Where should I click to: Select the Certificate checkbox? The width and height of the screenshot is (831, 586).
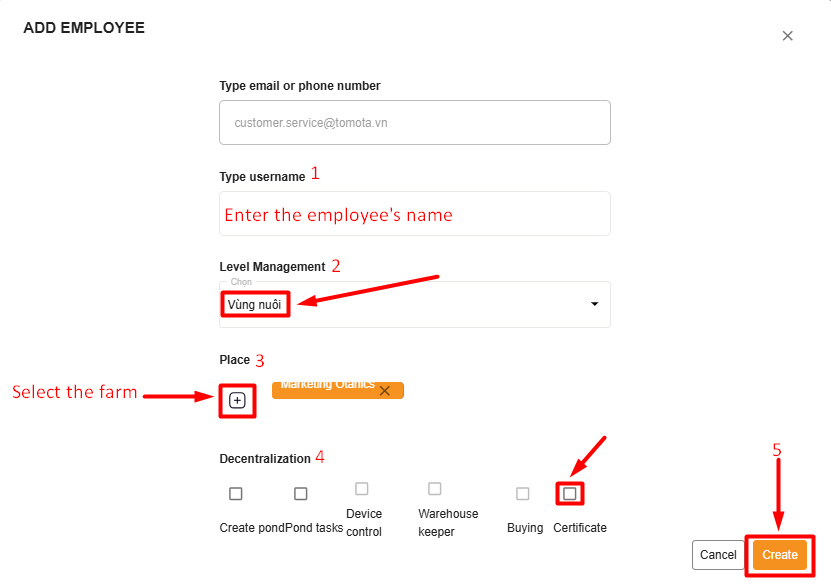pyautogui.click(x=570, y=493)
